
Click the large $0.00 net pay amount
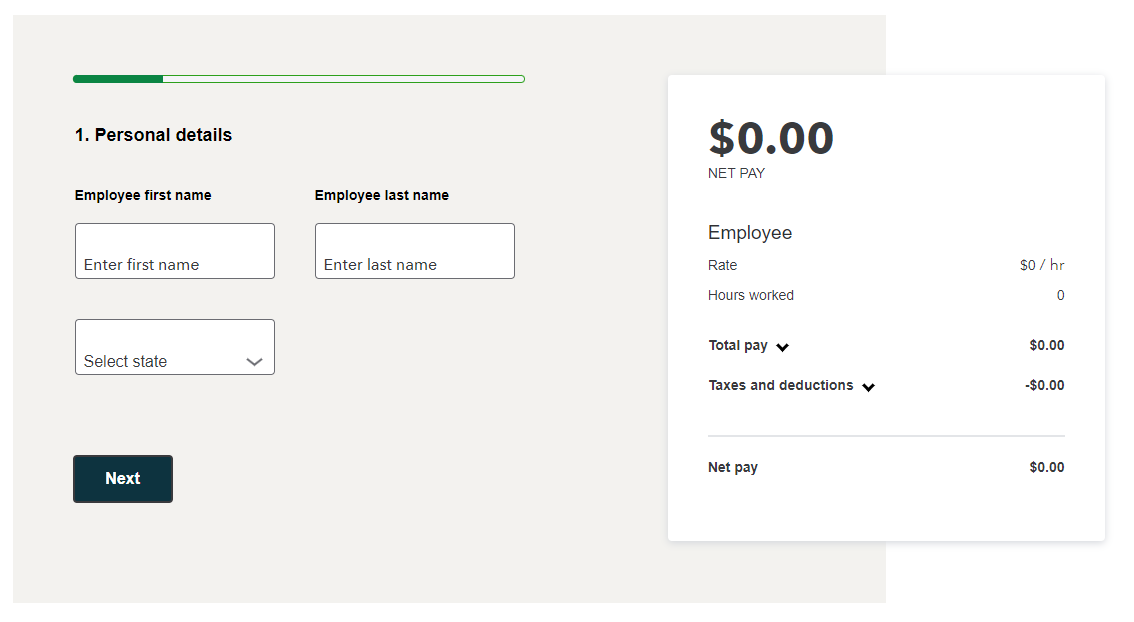771,138
